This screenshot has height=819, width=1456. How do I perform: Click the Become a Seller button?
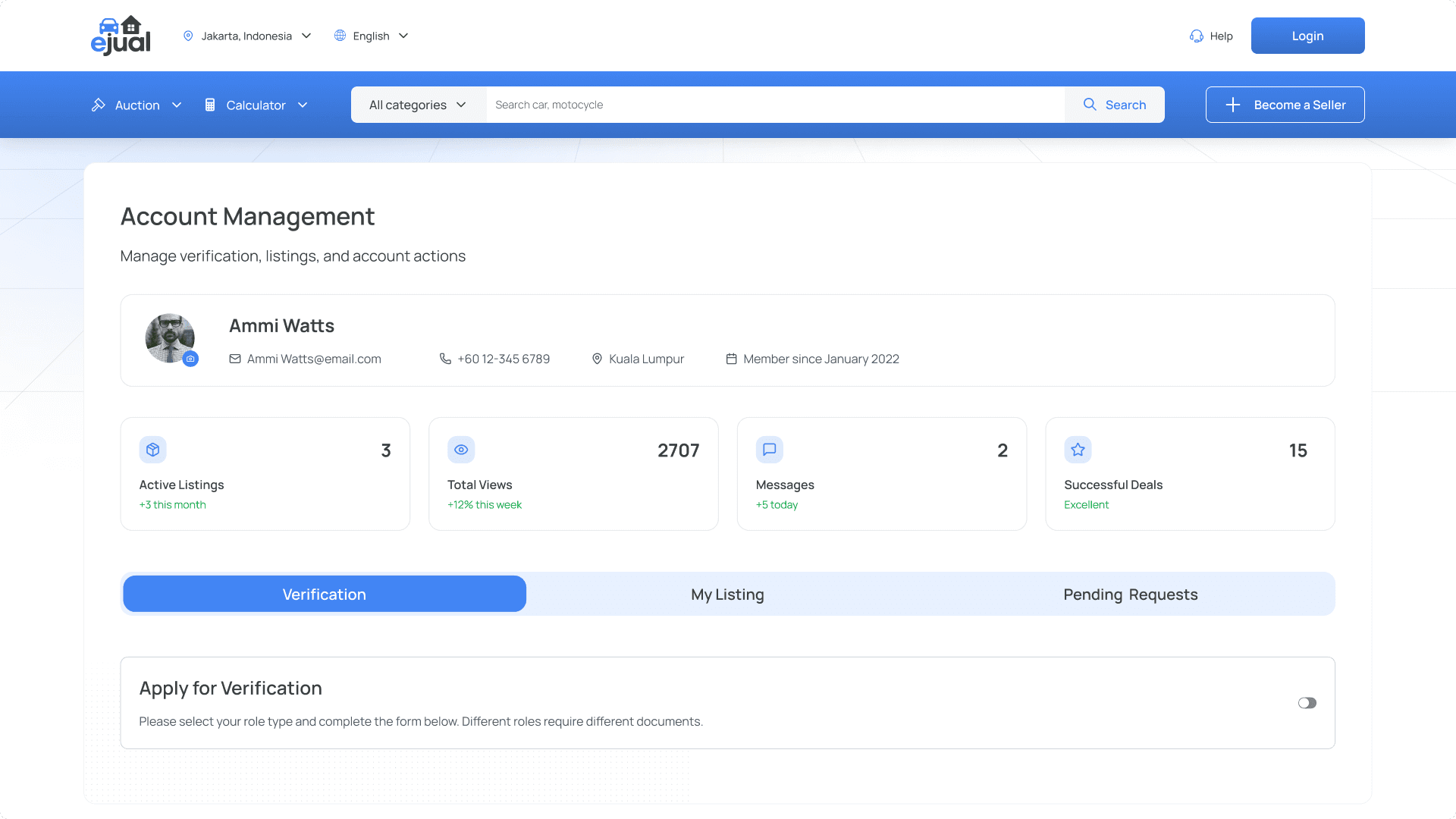1285,105
